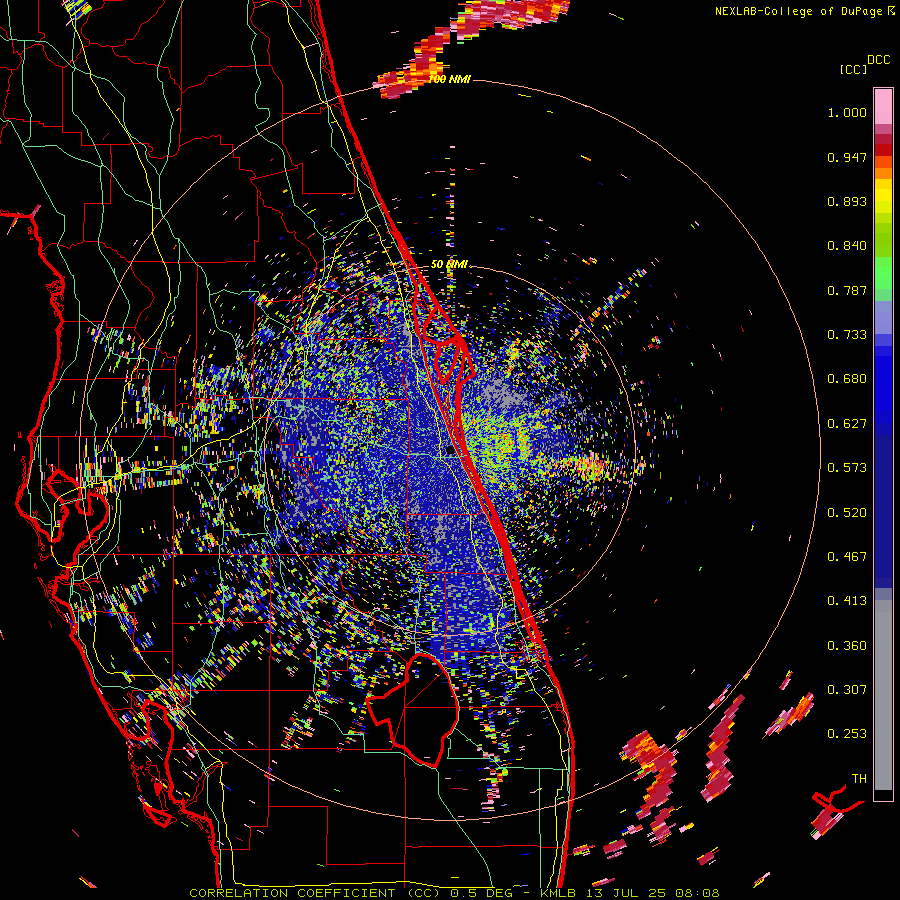Click the 0.947 scale value
900x900 pixels.
[847, 157]
